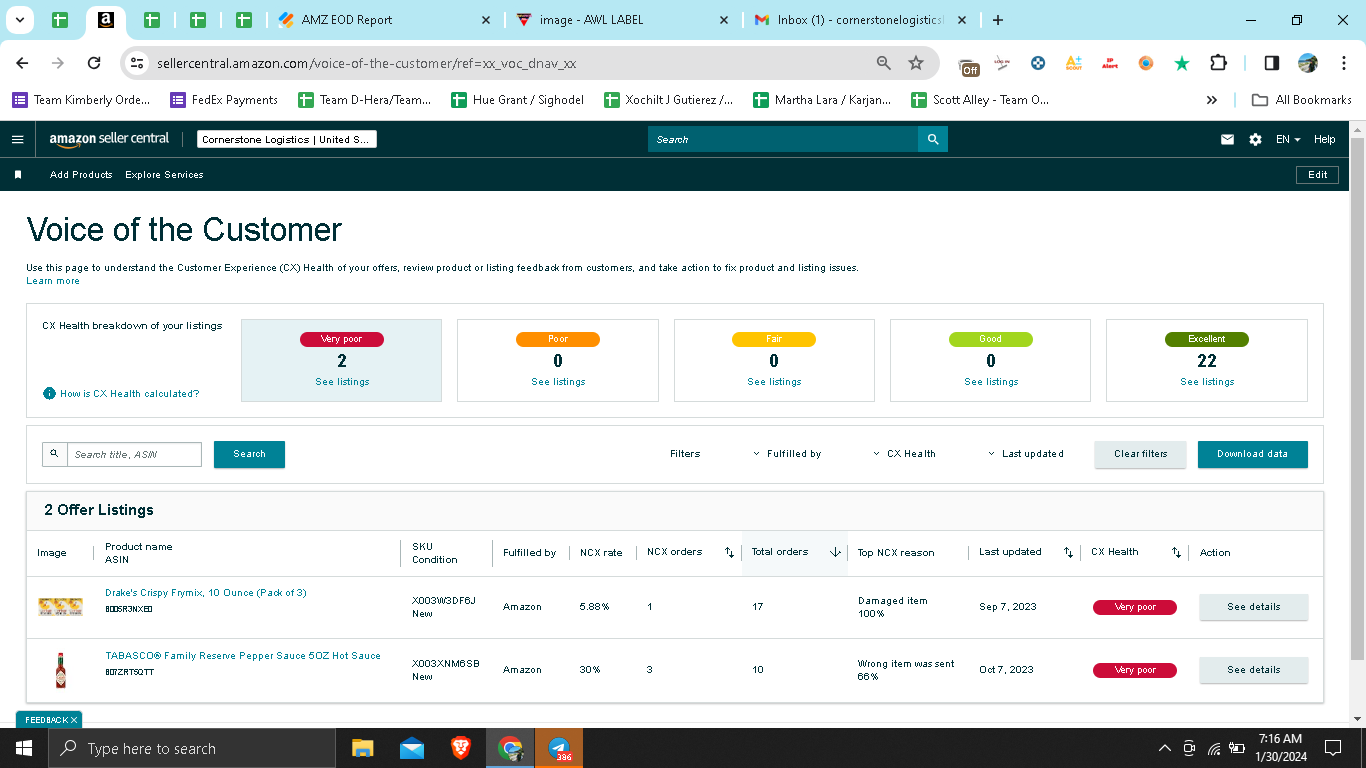Open the EN language dropdown

pos(1288,140)
